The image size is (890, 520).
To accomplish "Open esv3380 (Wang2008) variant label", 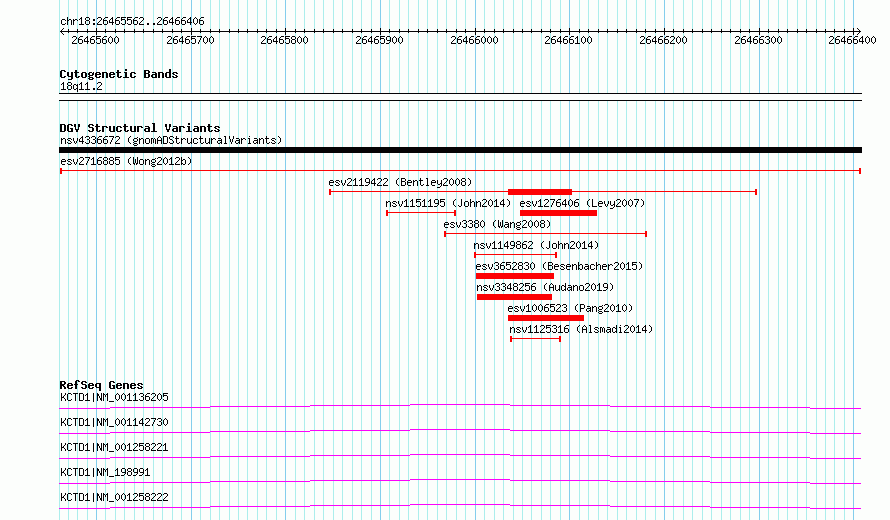I will (497, 224).
